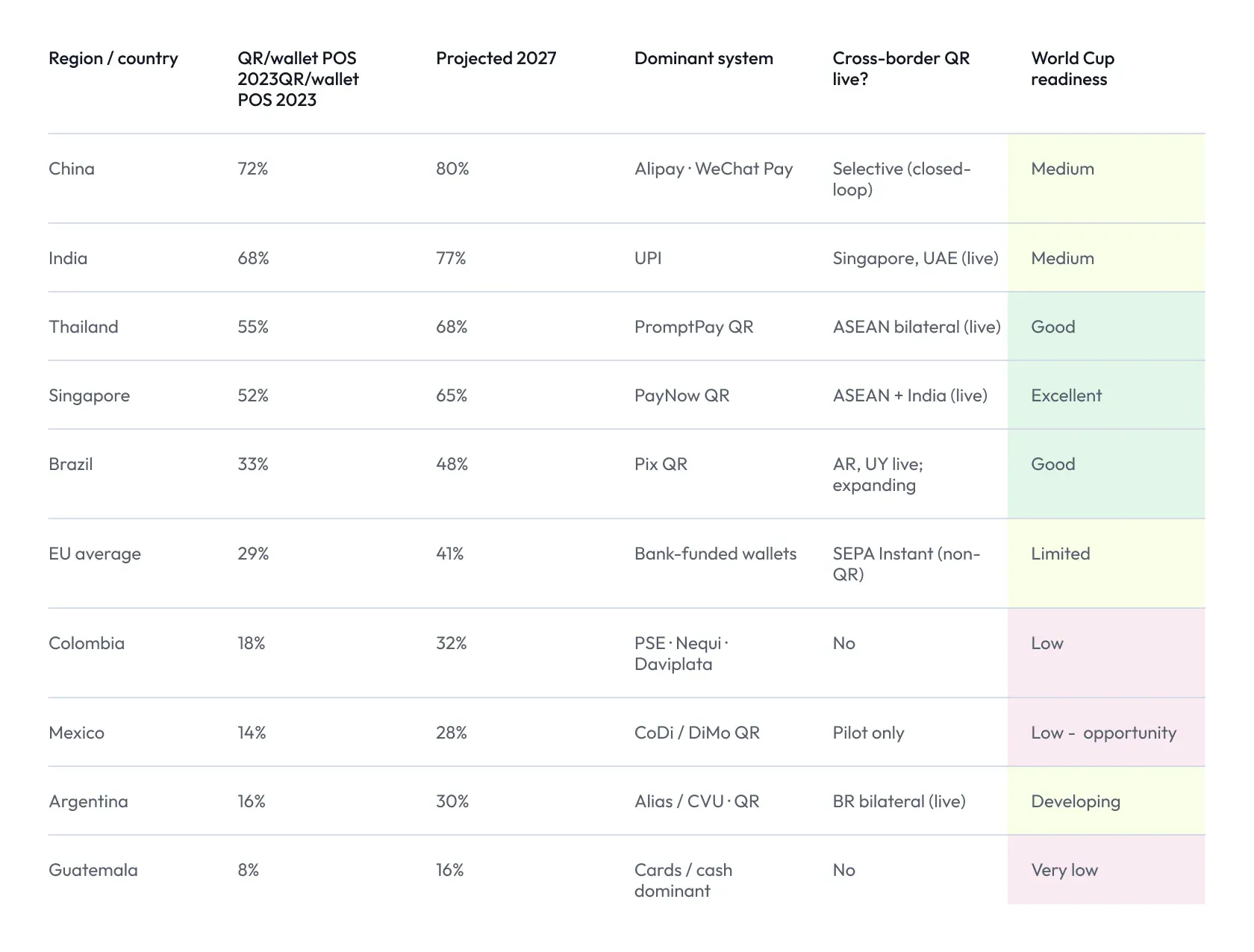Select India's UPI dominant system cell
The image size is (1254, 952).
[x=648, y=258]
